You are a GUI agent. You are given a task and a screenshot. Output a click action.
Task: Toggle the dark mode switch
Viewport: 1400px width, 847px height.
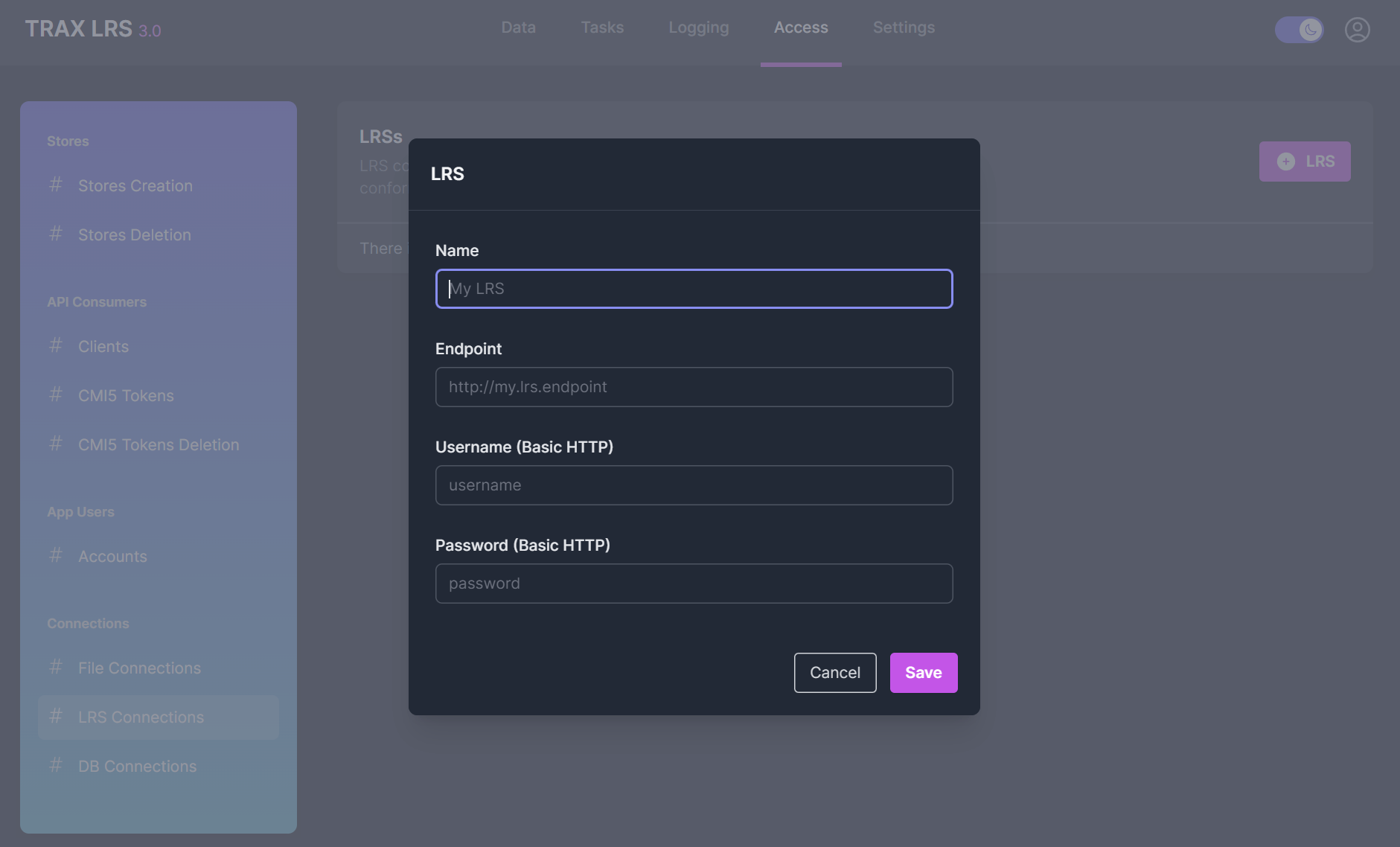tap(1299, 30)
